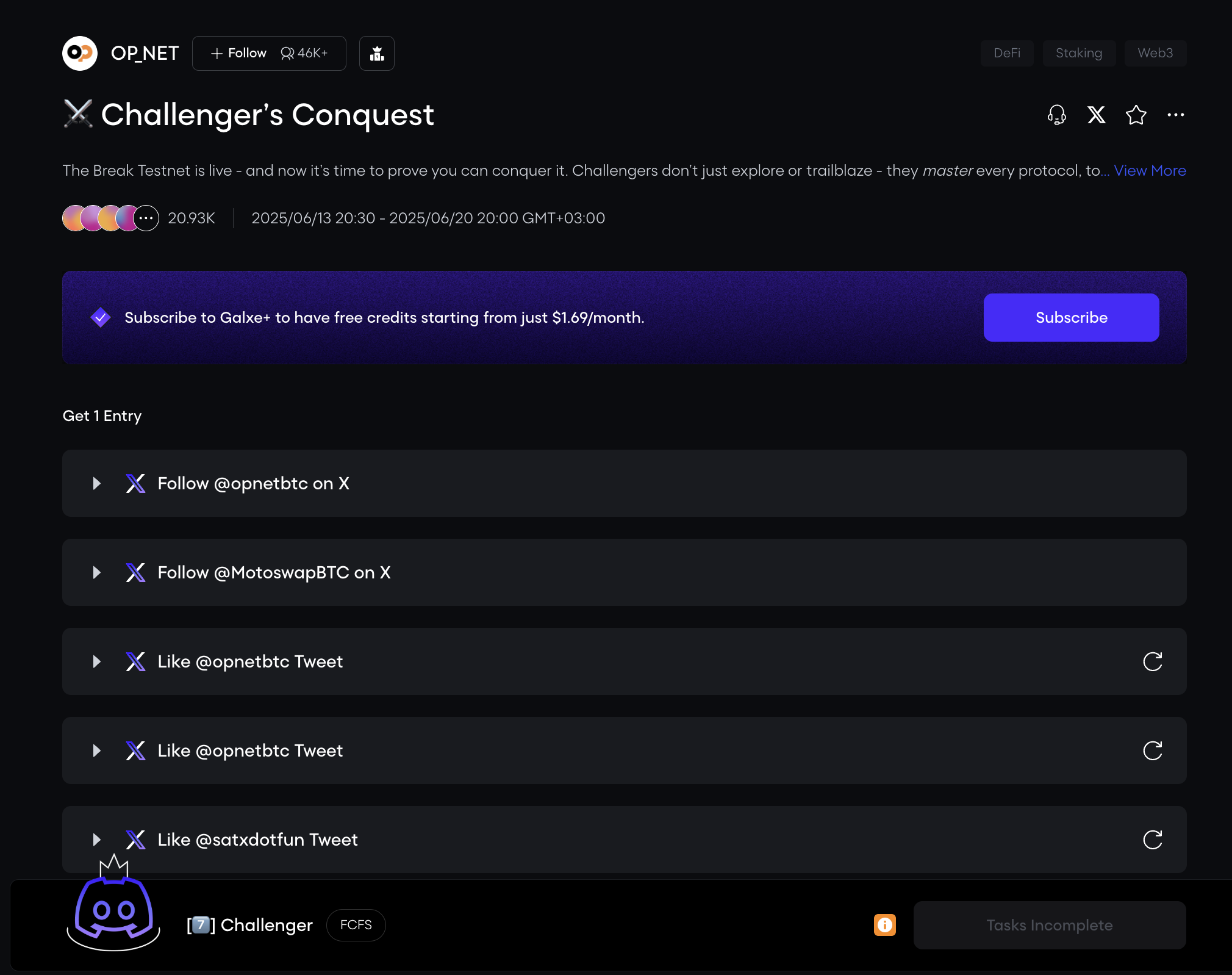The image size is (1232, 975).
Task: Expand the Like @satxdotfun Tweet task
Action: click(96, 840)
